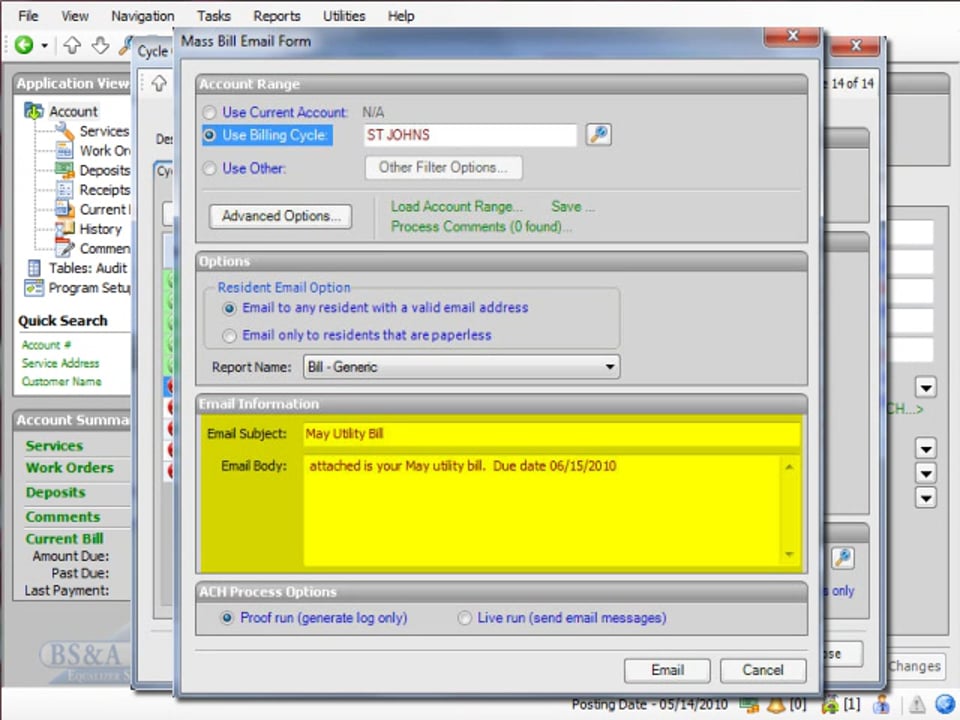Click the Receipts tree icon

pyautogui.click(x=64, y=189)
